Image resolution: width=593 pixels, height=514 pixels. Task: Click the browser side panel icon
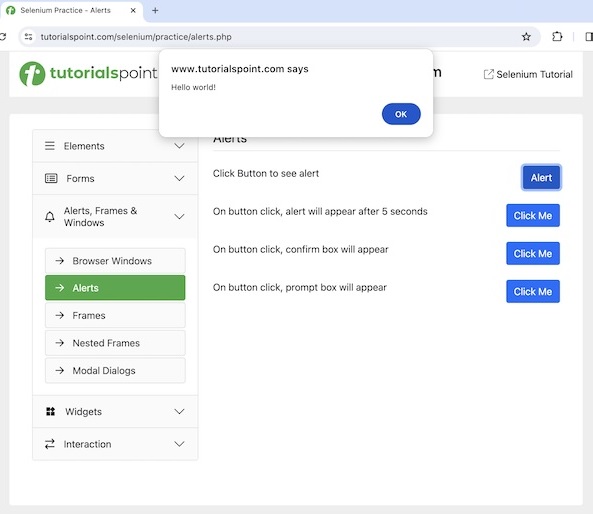point(589,37)
